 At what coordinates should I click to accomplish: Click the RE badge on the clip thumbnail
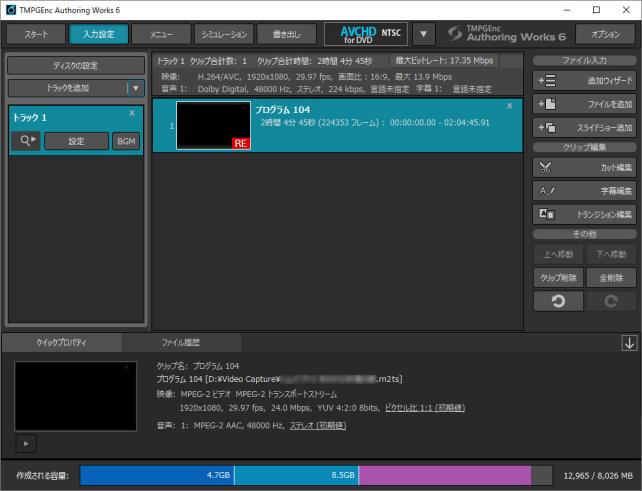241,143
